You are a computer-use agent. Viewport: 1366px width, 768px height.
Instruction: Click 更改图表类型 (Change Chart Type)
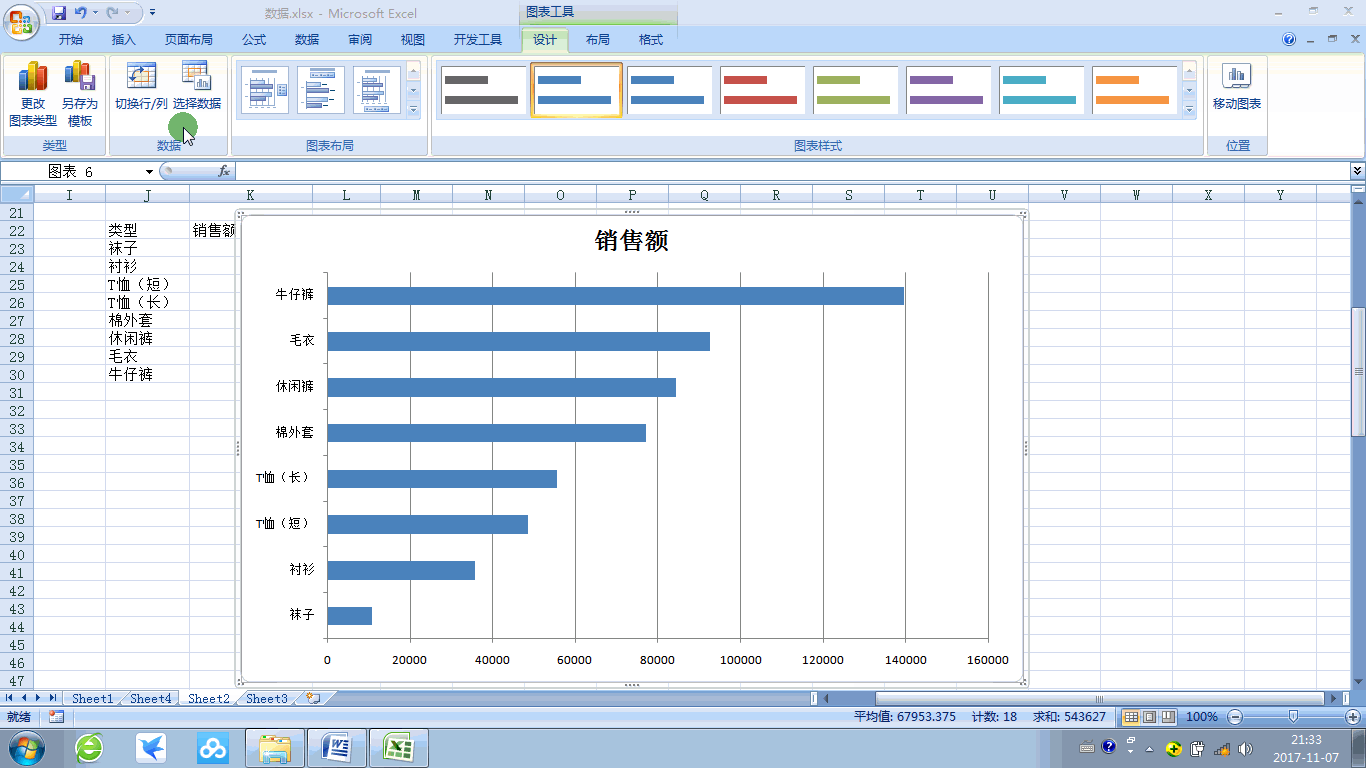pos(33,94)
